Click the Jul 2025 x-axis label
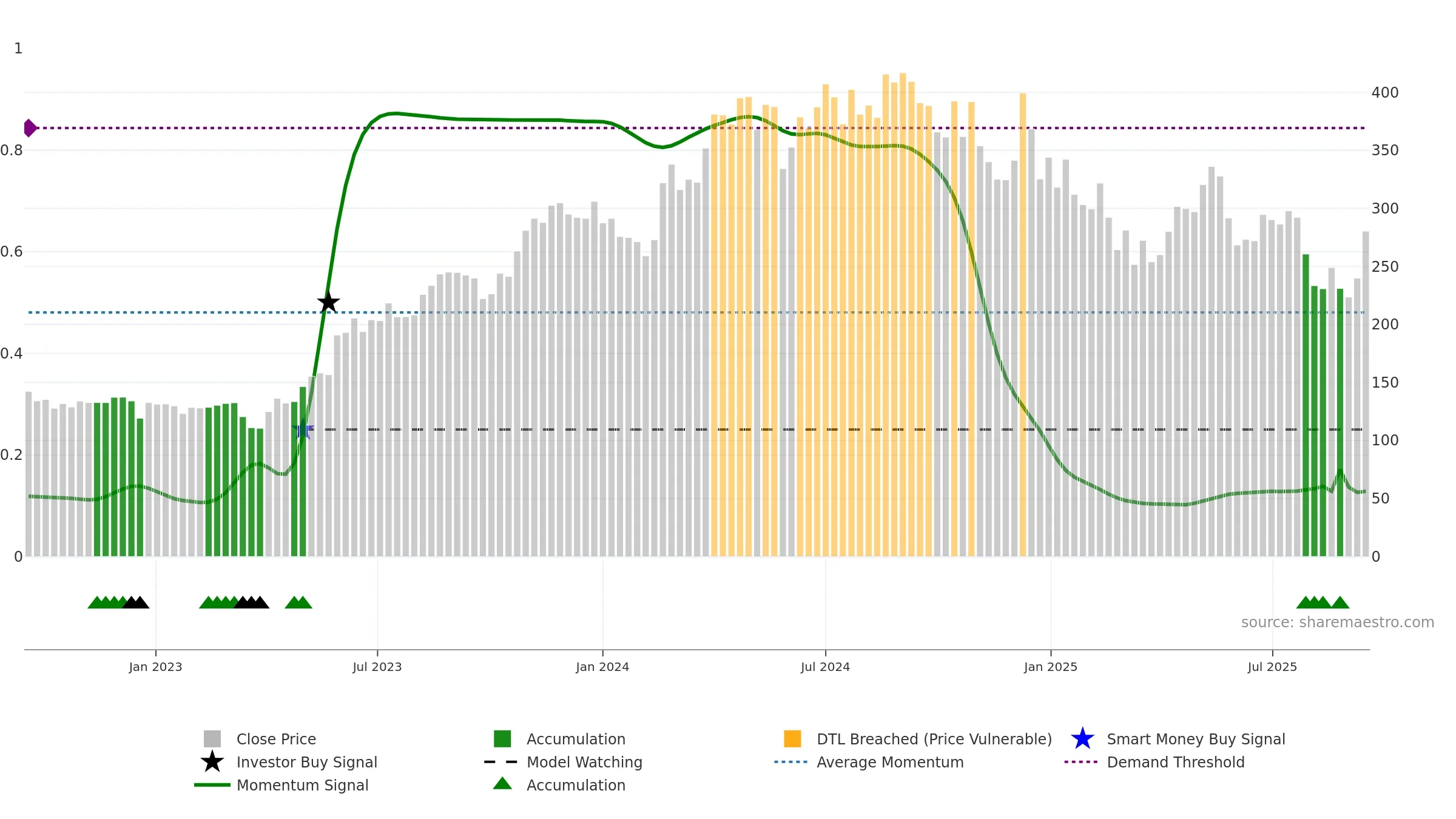 1272,667
